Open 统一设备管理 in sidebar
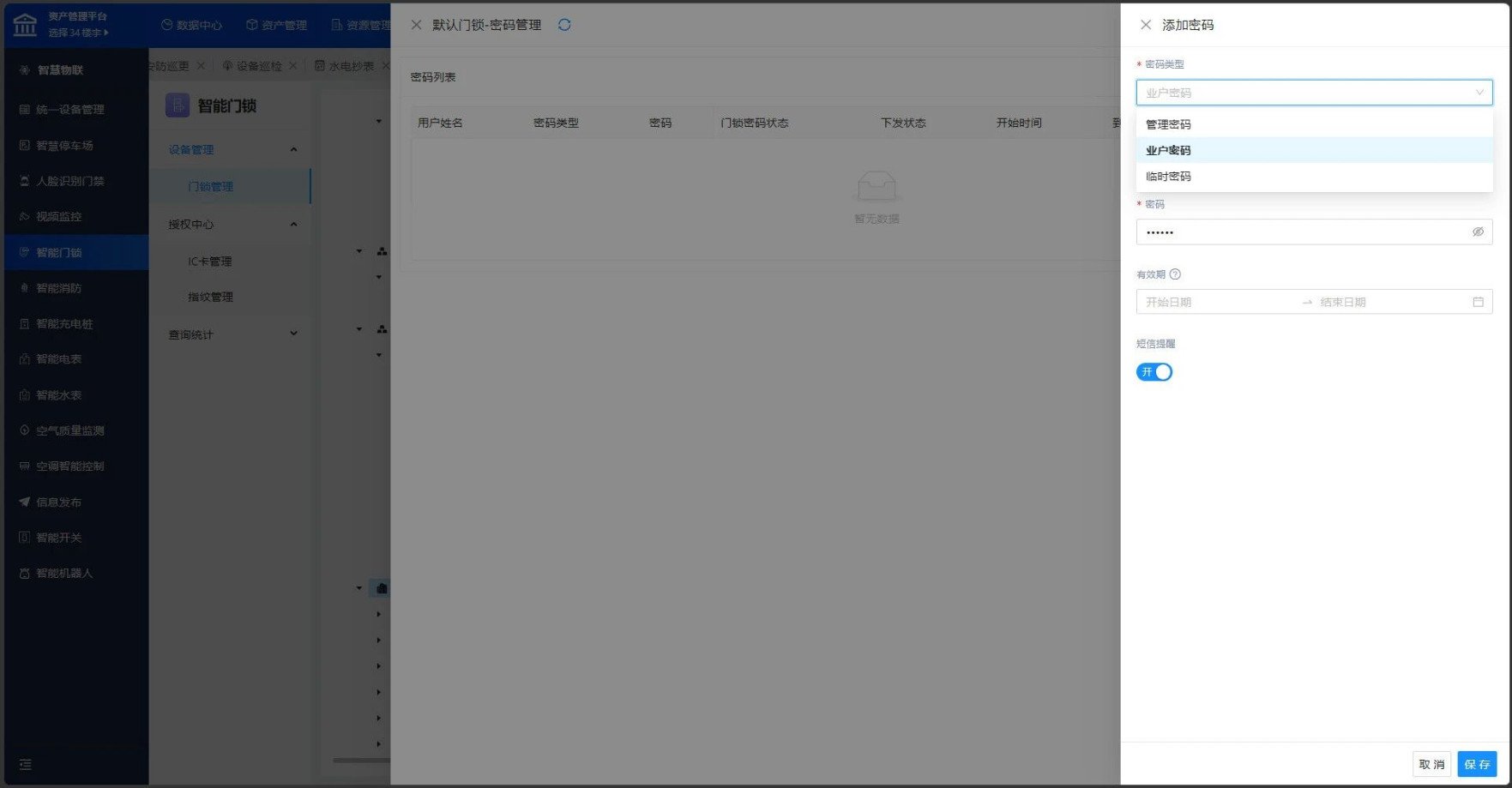 (69, 110)
